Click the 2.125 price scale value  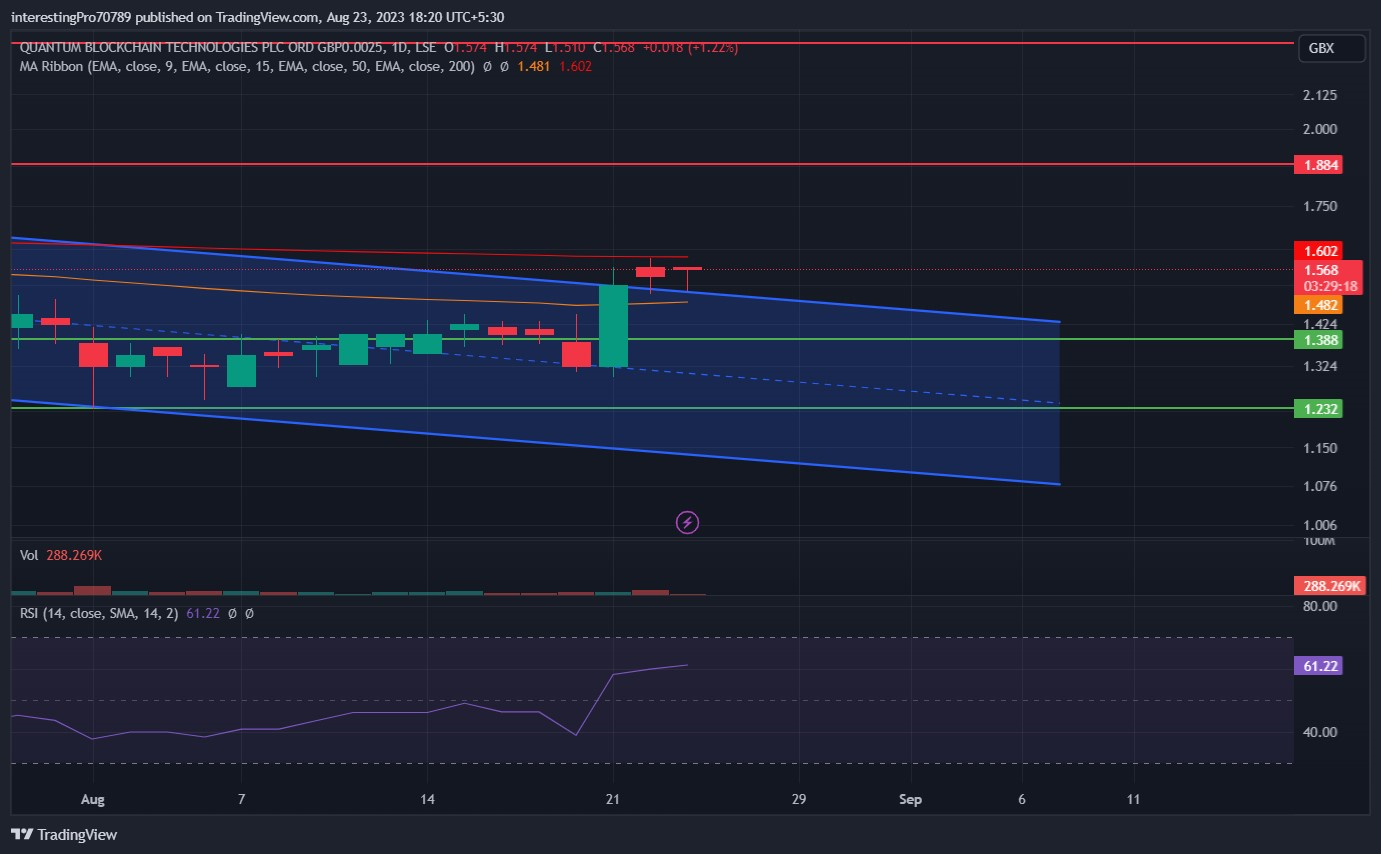[x=1321, y=95]
